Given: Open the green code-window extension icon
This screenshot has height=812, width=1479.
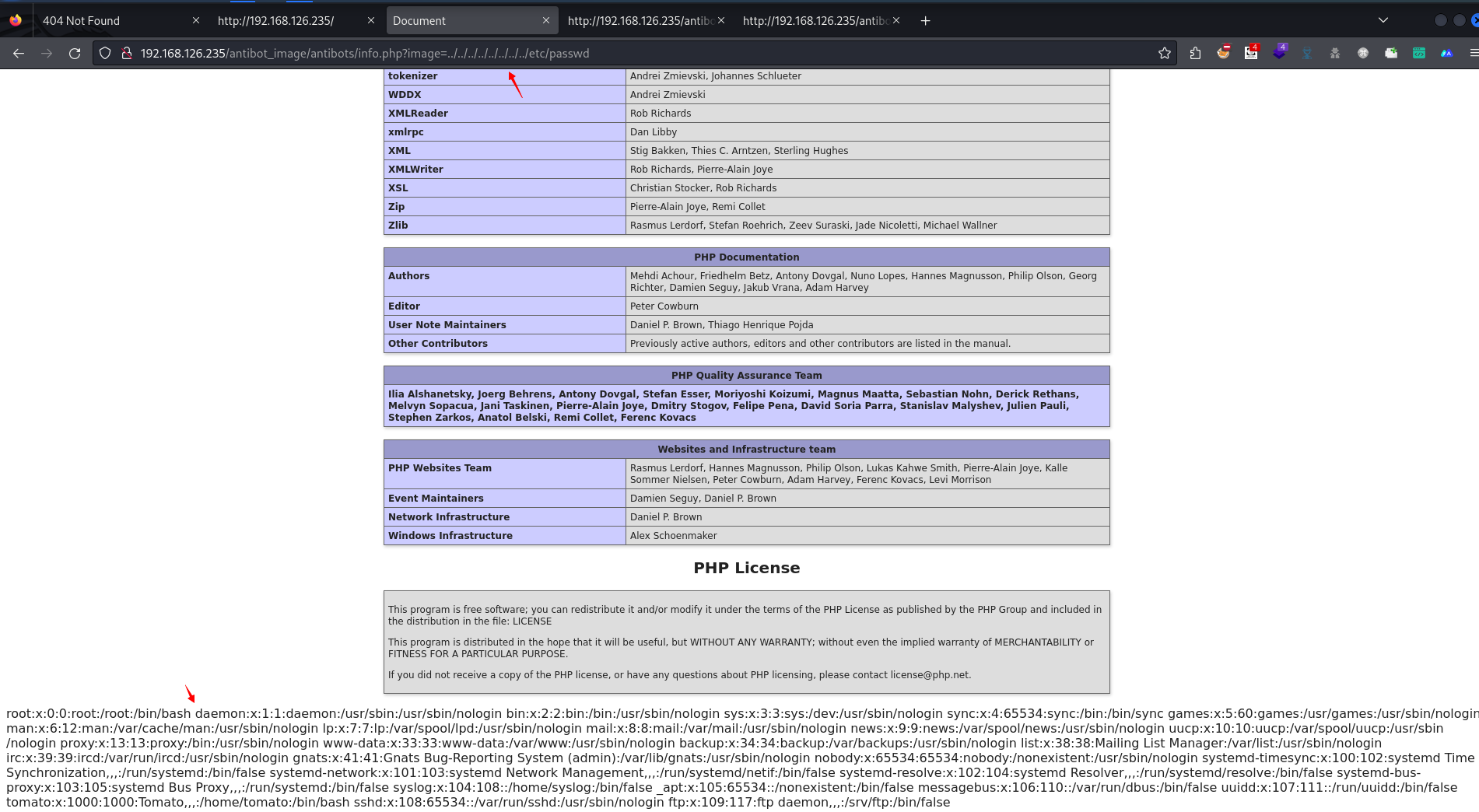Looking at the screenshot, I should click(x=1419, y=54).
